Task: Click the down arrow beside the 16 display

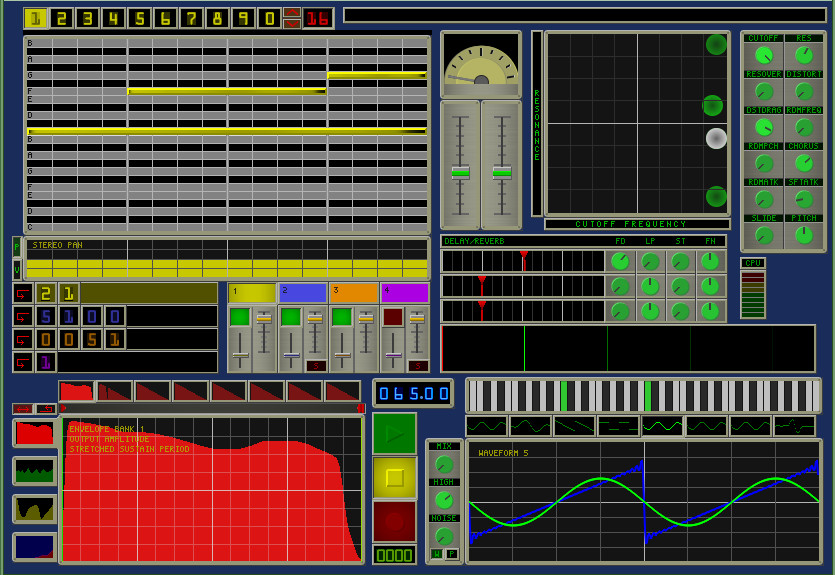Action: tap(292, 24)
